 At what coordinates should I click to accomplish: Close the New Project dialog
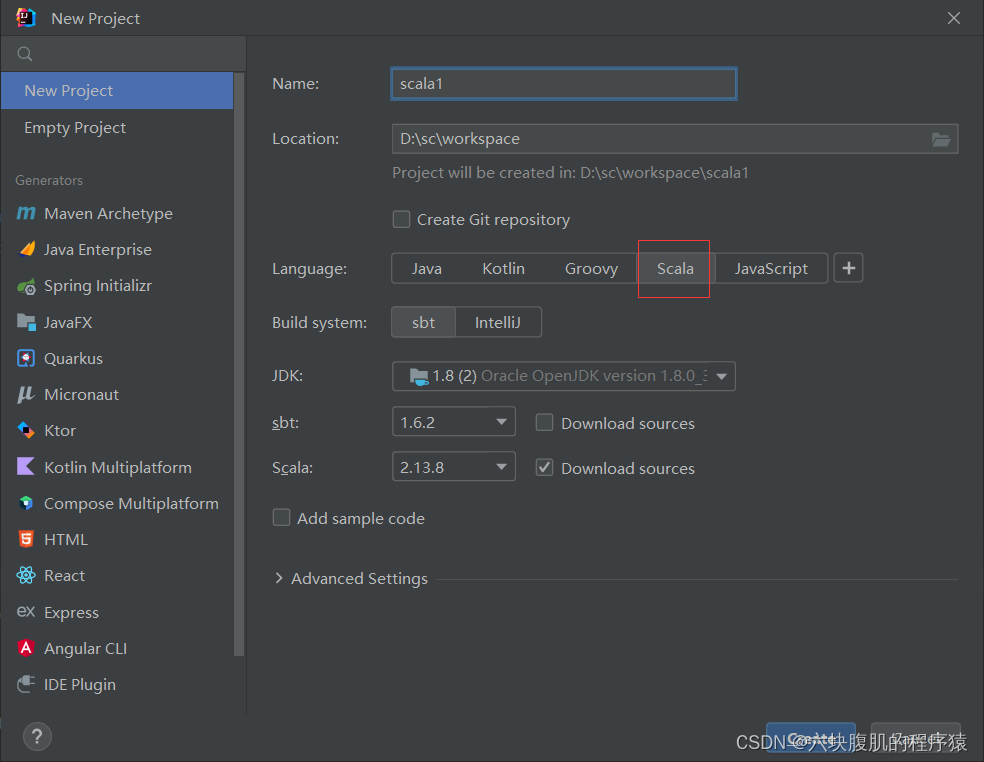click(x=954, y=18)
